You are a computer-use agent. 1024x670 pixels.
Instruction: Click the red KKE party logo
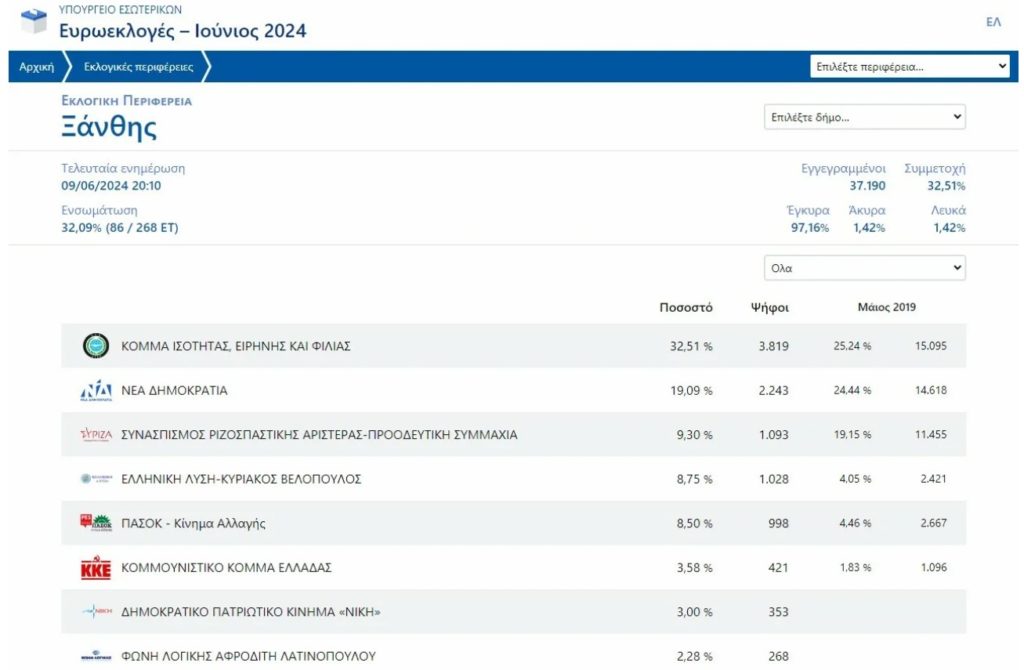tap(96, 567)
